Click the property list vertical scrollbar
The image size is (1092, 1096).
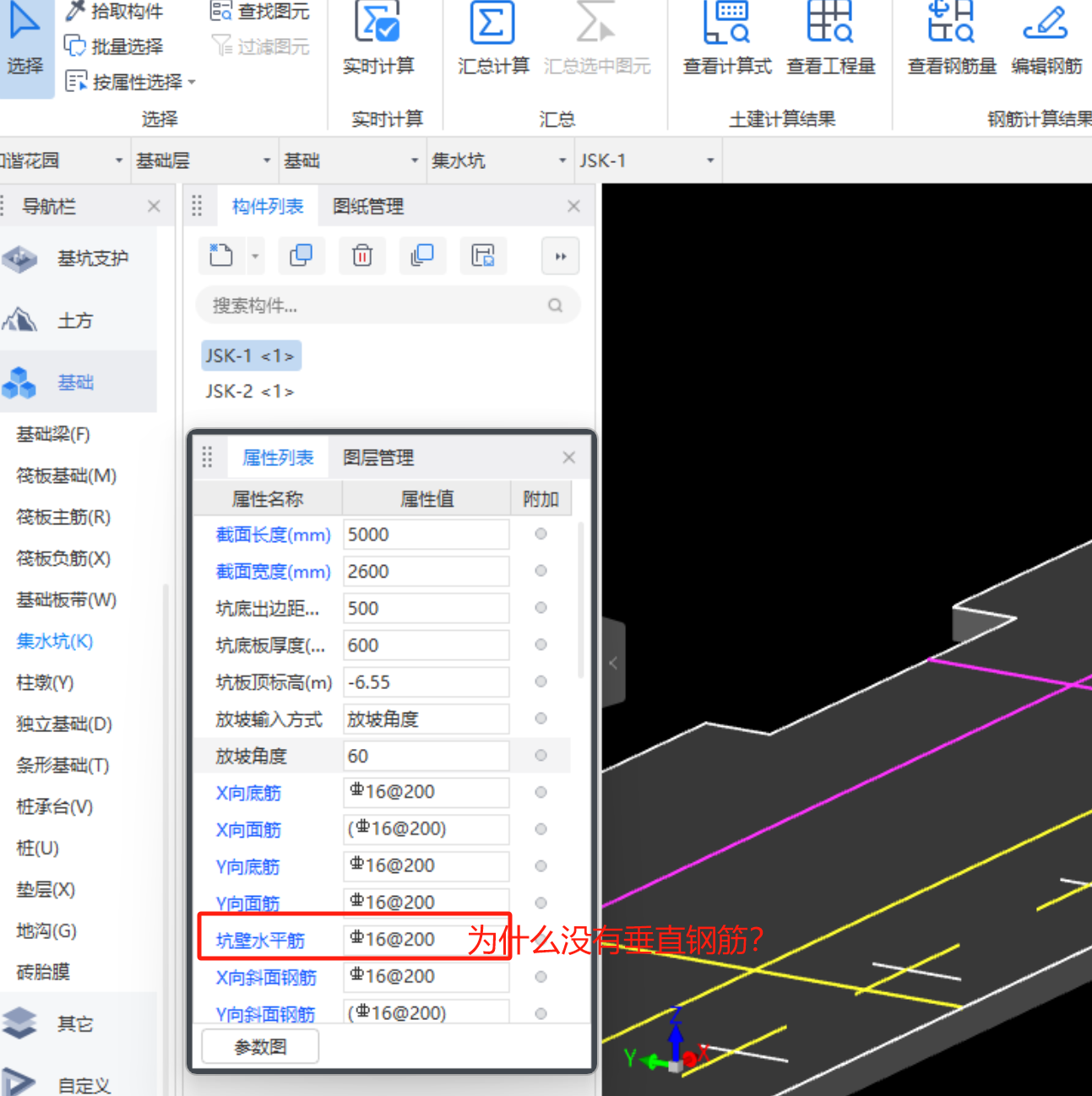[x=580, y=600]
